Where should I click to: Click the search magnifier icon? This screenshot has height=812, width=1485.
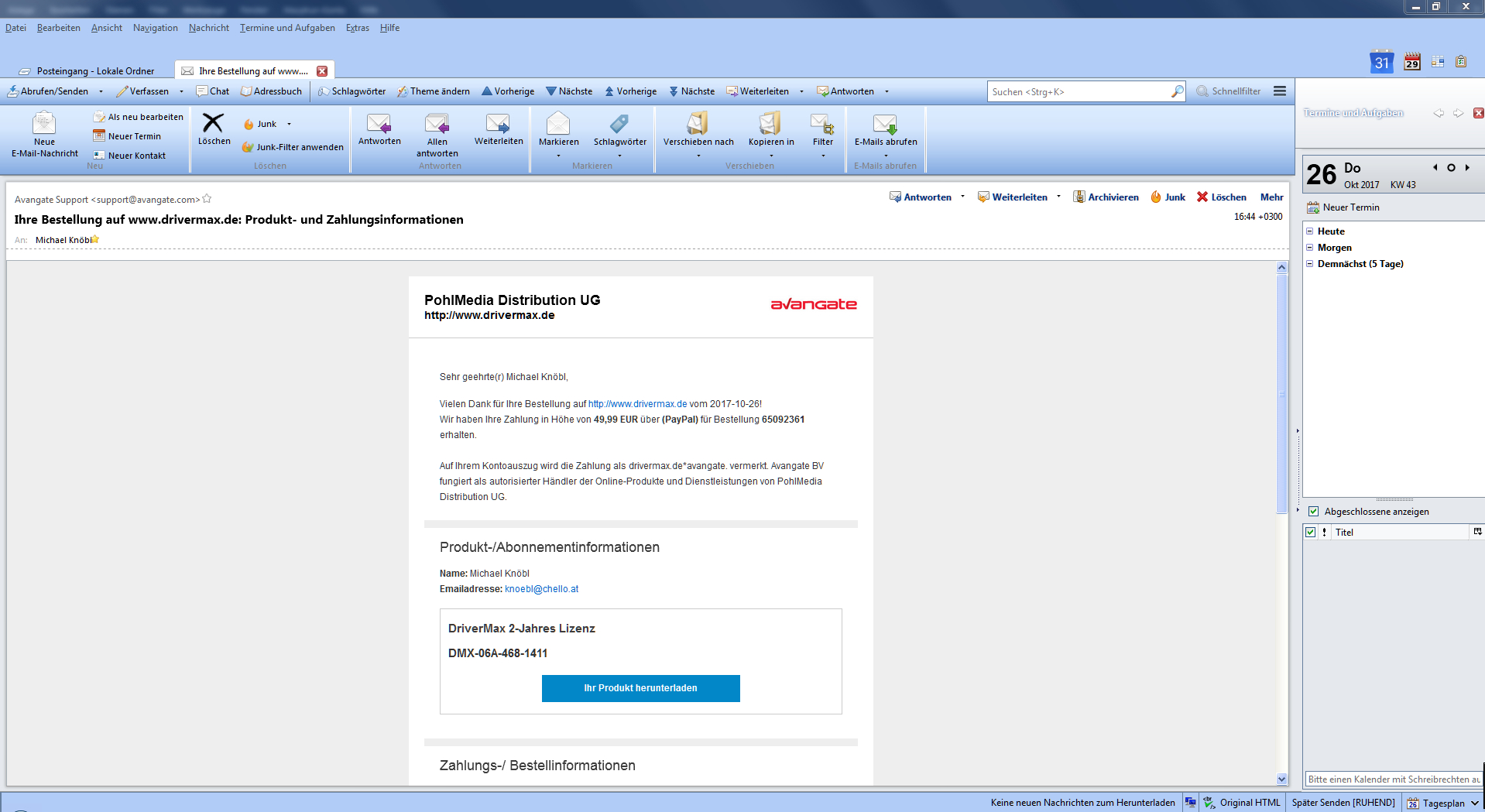point(1177,91)
